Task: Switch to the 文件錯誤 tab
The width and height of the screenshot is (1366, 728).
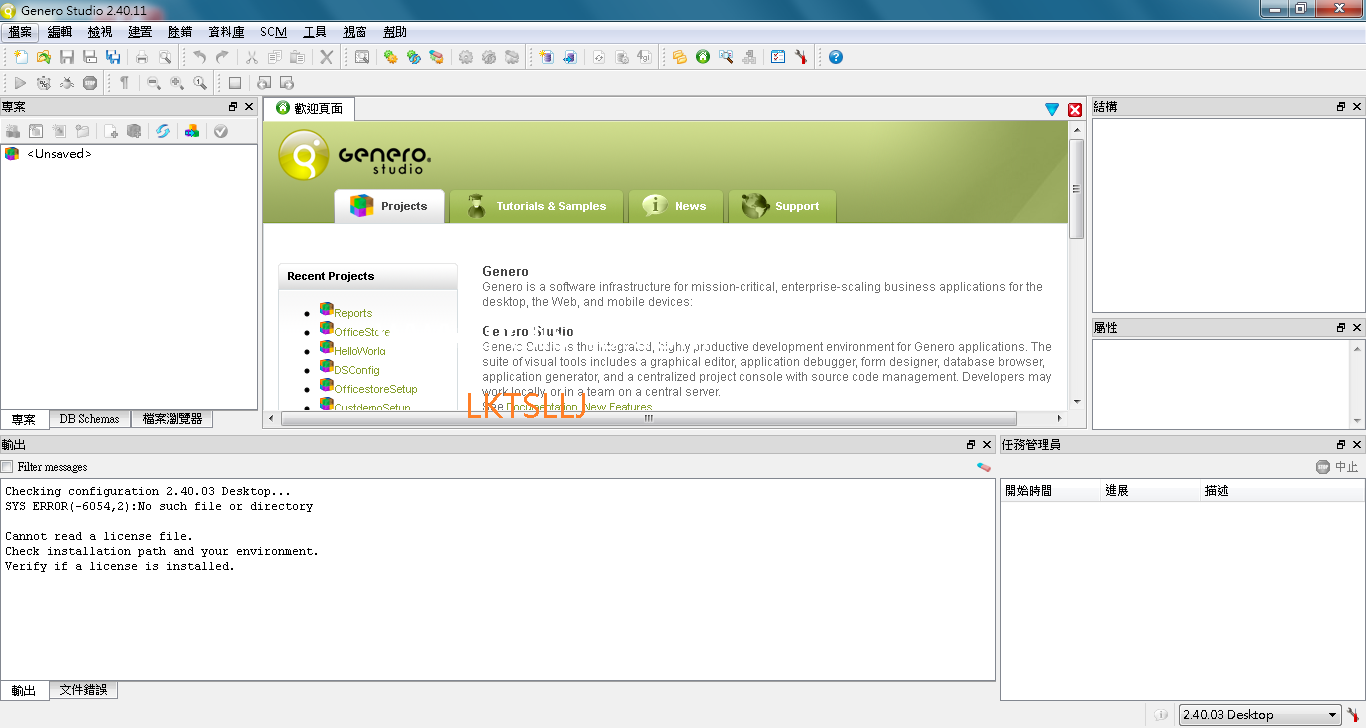Action: tap(84, 690)
